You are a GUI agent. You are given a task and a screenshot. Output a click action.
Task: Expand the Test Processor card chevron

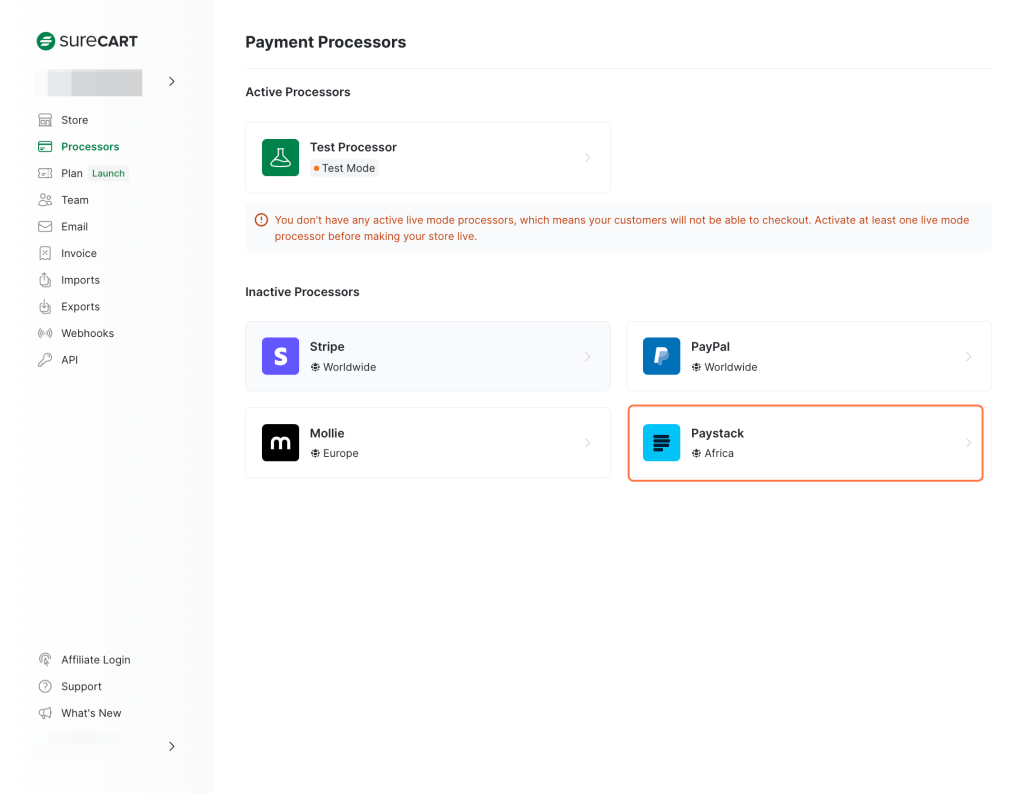[587, 157]
